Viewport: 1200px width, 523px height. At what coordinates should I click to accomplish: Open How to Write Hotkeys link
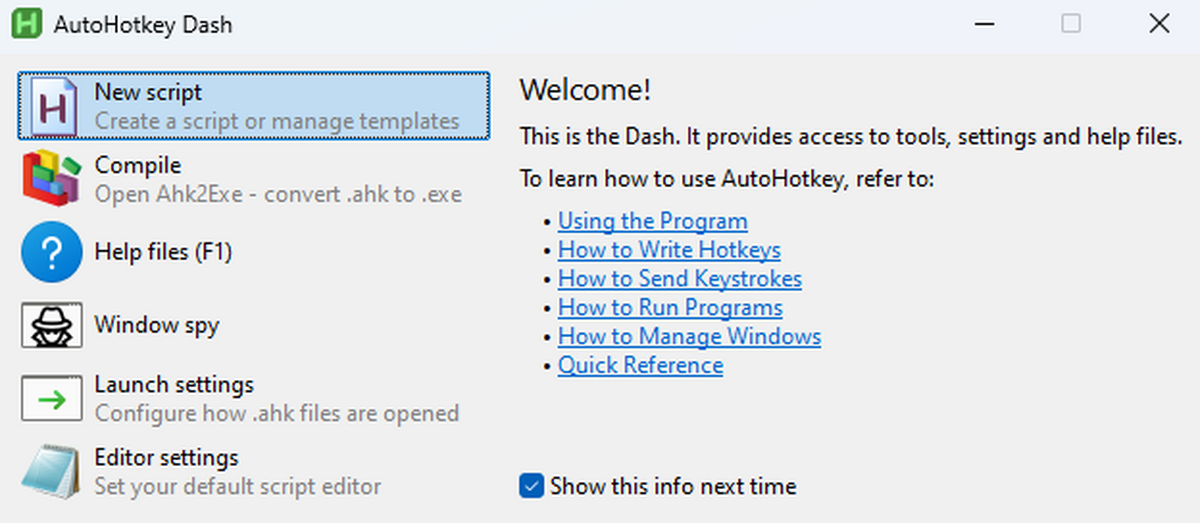pyautogui.click(x=669, y=250)
